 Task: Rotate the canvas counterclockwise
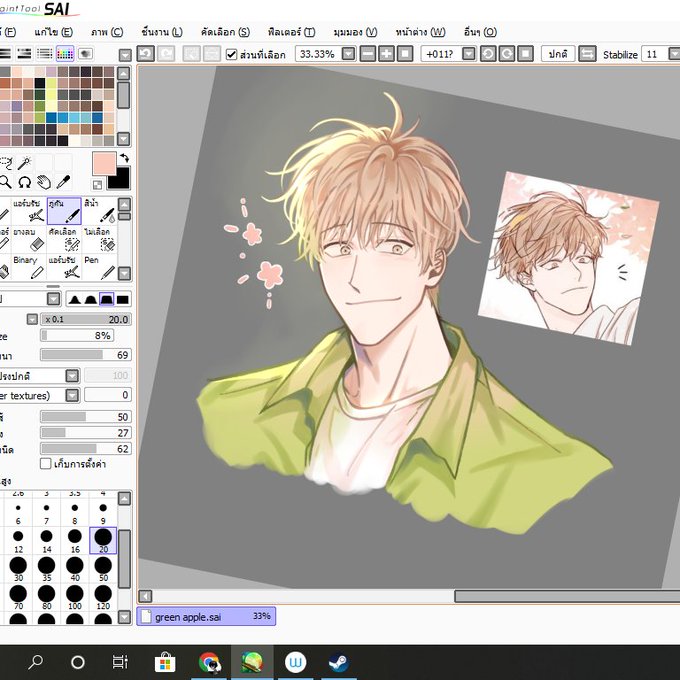(x=488, y=54)
